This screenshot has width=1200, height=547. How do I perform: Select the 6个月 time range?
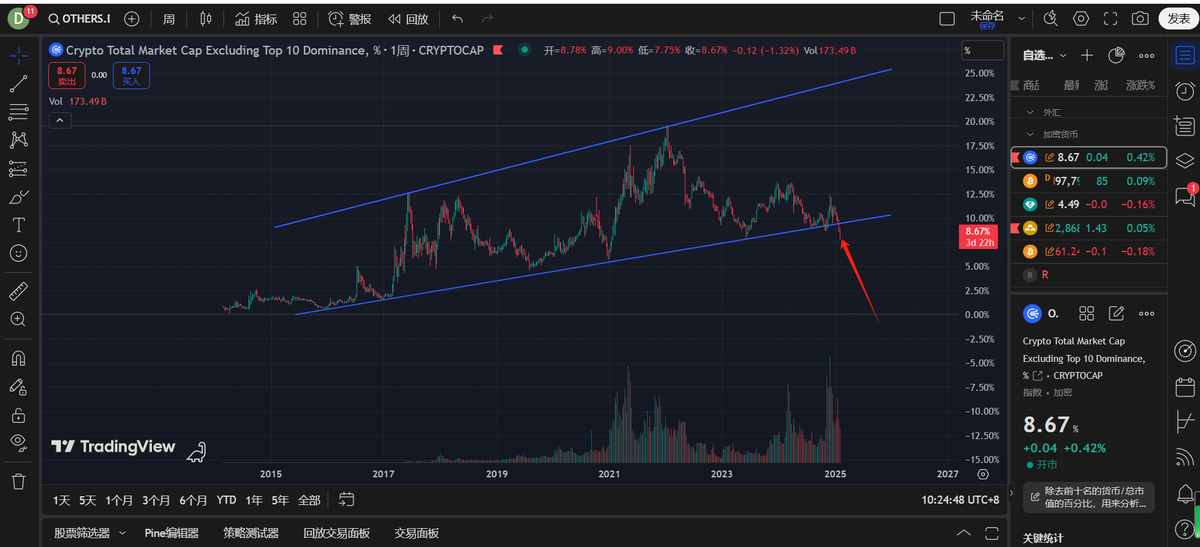193,499
